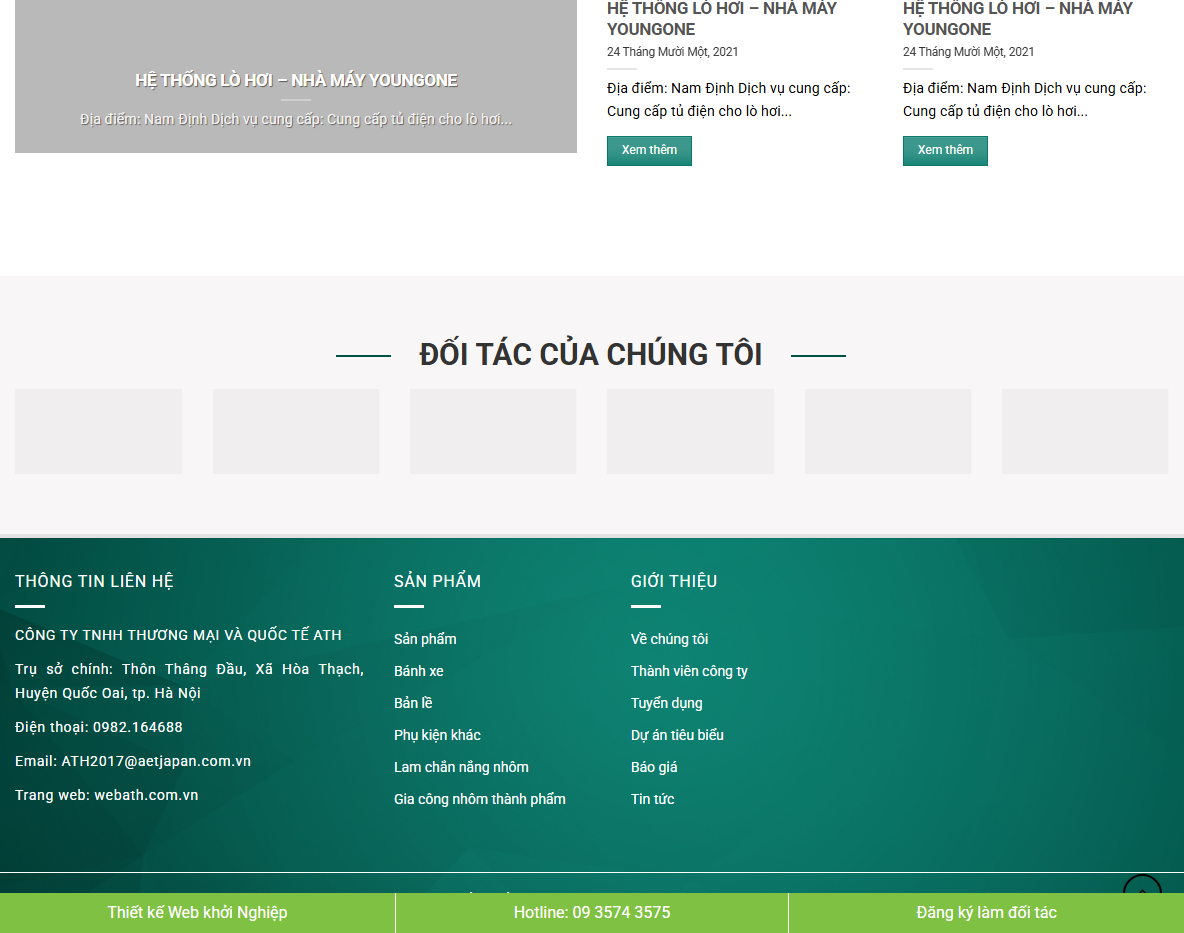Click Thiết kế Web khởi Nghiệp link
Viewport: 1184px width, 933px height.
[197, 912]
